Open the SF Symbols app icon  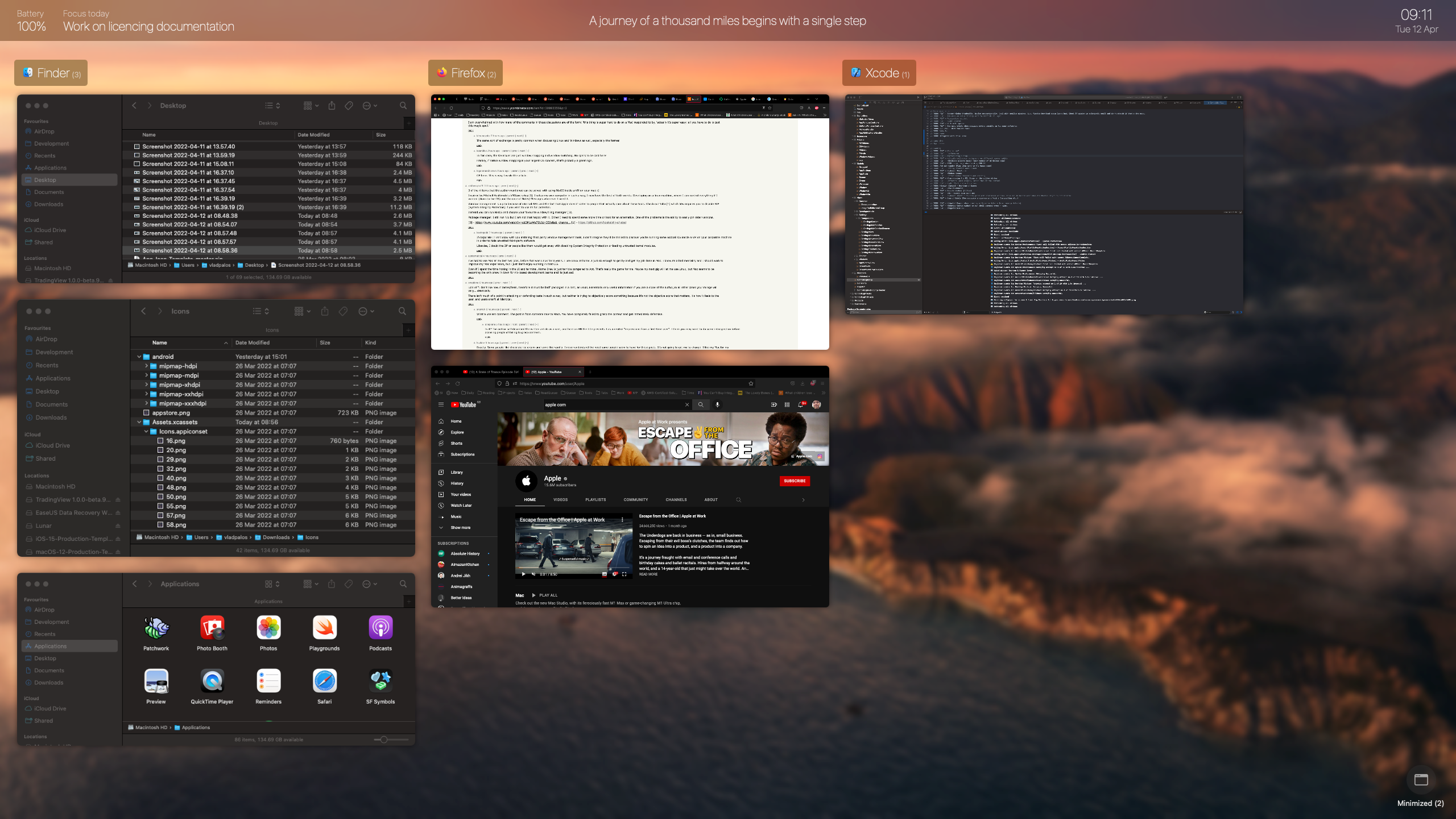[x=380, y=681]
